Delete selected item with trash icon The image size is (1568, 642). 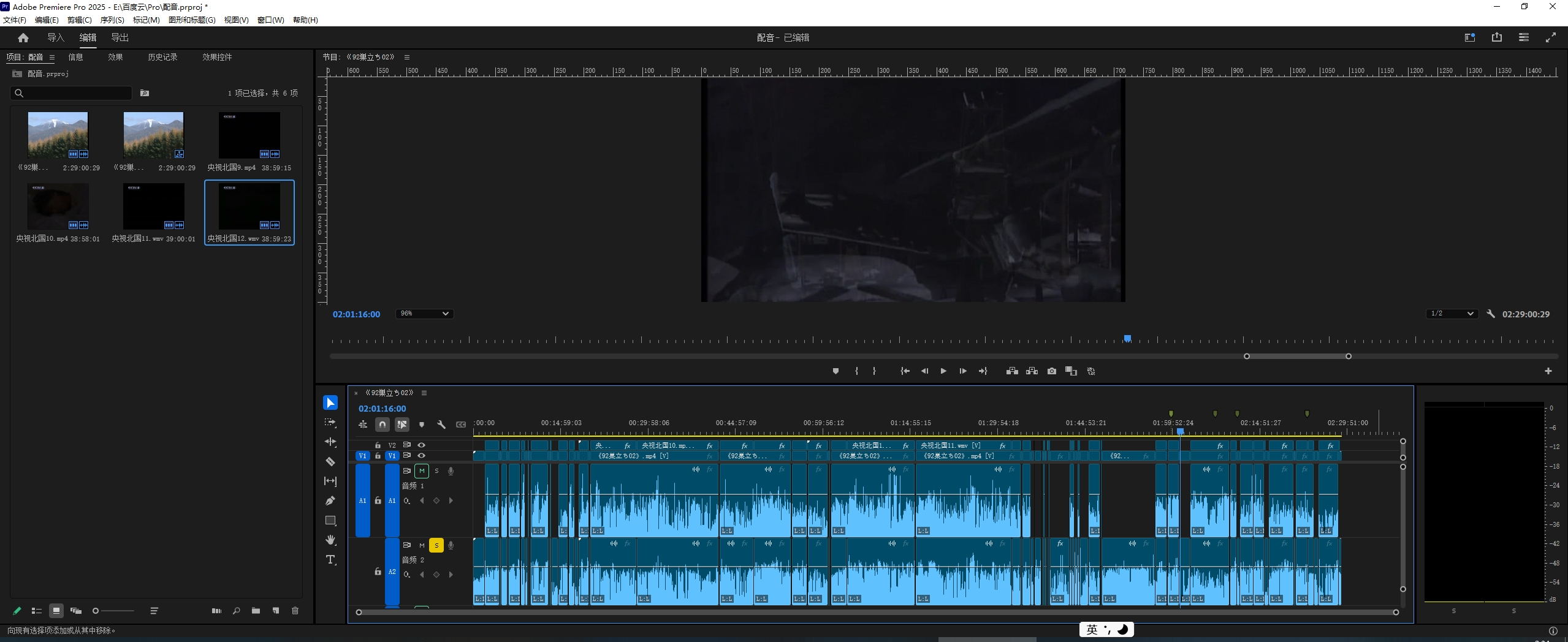click(295, 611)
